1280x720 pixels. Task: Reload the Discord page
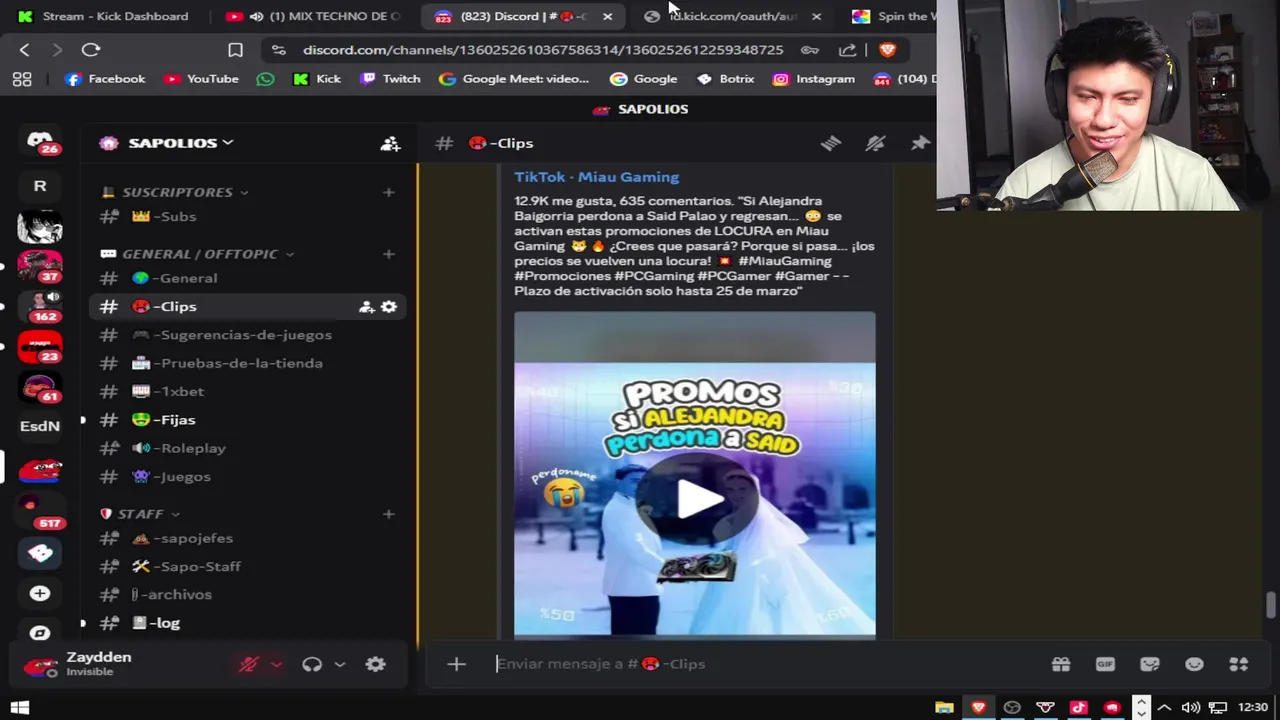91,49
